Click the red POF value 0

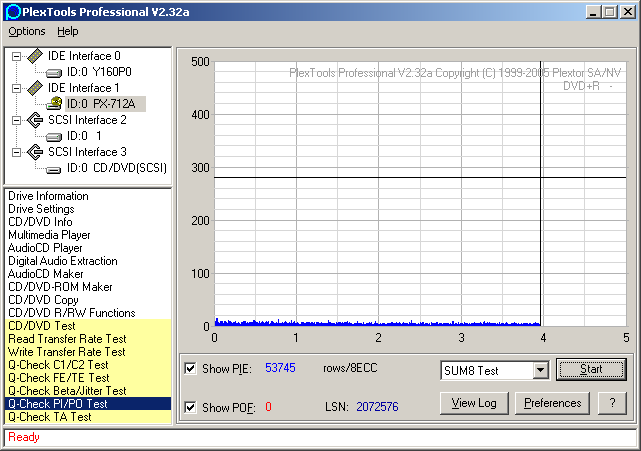point(268,407)
